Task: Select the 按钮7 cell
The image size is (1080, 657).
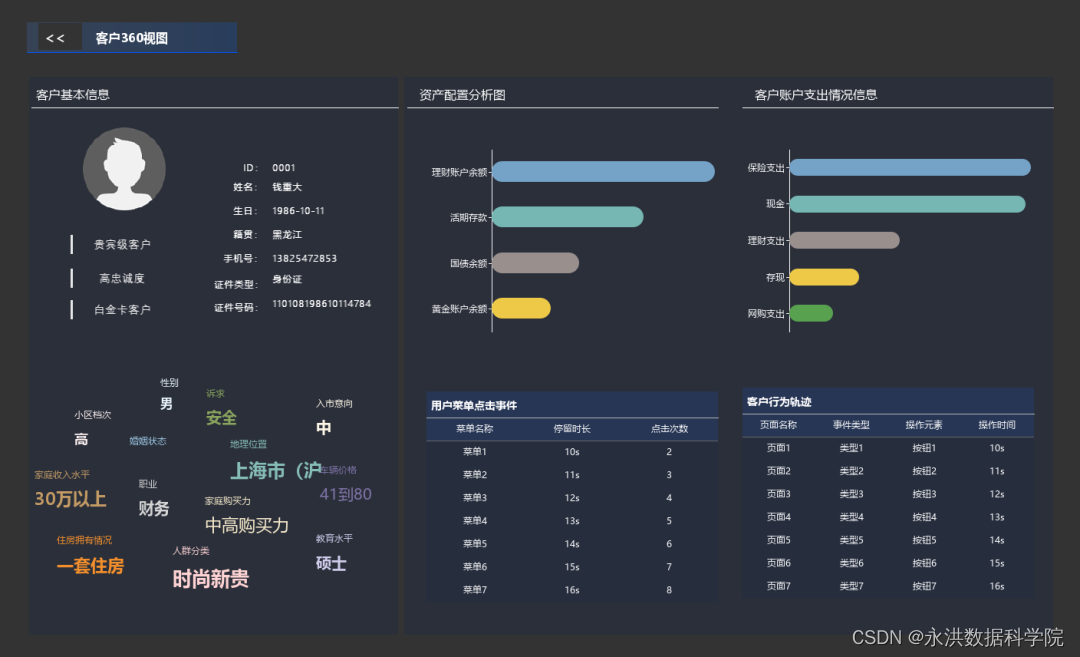Action: pos(924,586)
